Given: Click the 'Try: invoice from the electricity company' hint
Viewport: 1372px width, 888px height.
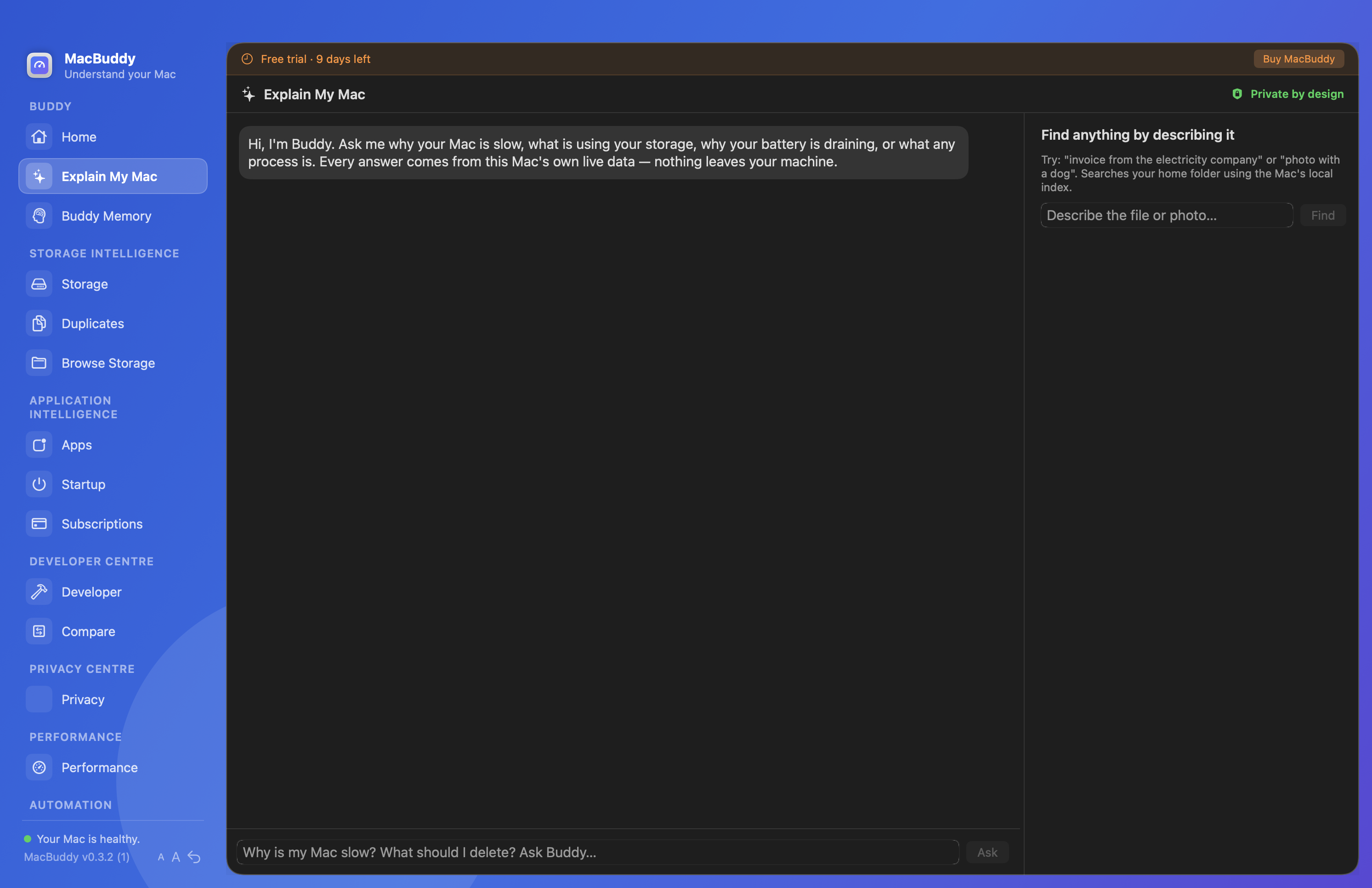Looking at the screenshot, I should coord(1191,174).
